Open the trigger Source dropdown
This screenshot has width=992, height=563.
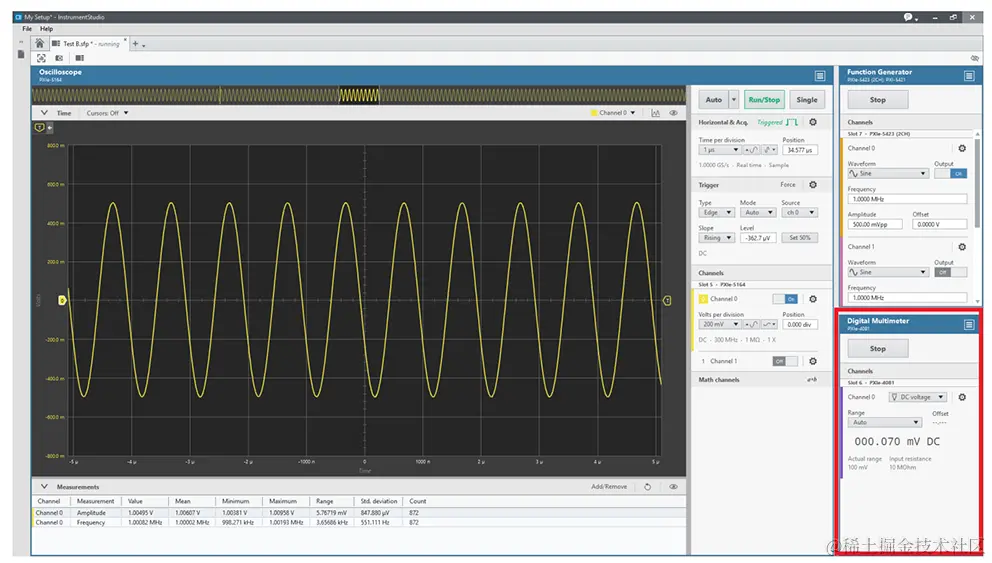(799, 213)
